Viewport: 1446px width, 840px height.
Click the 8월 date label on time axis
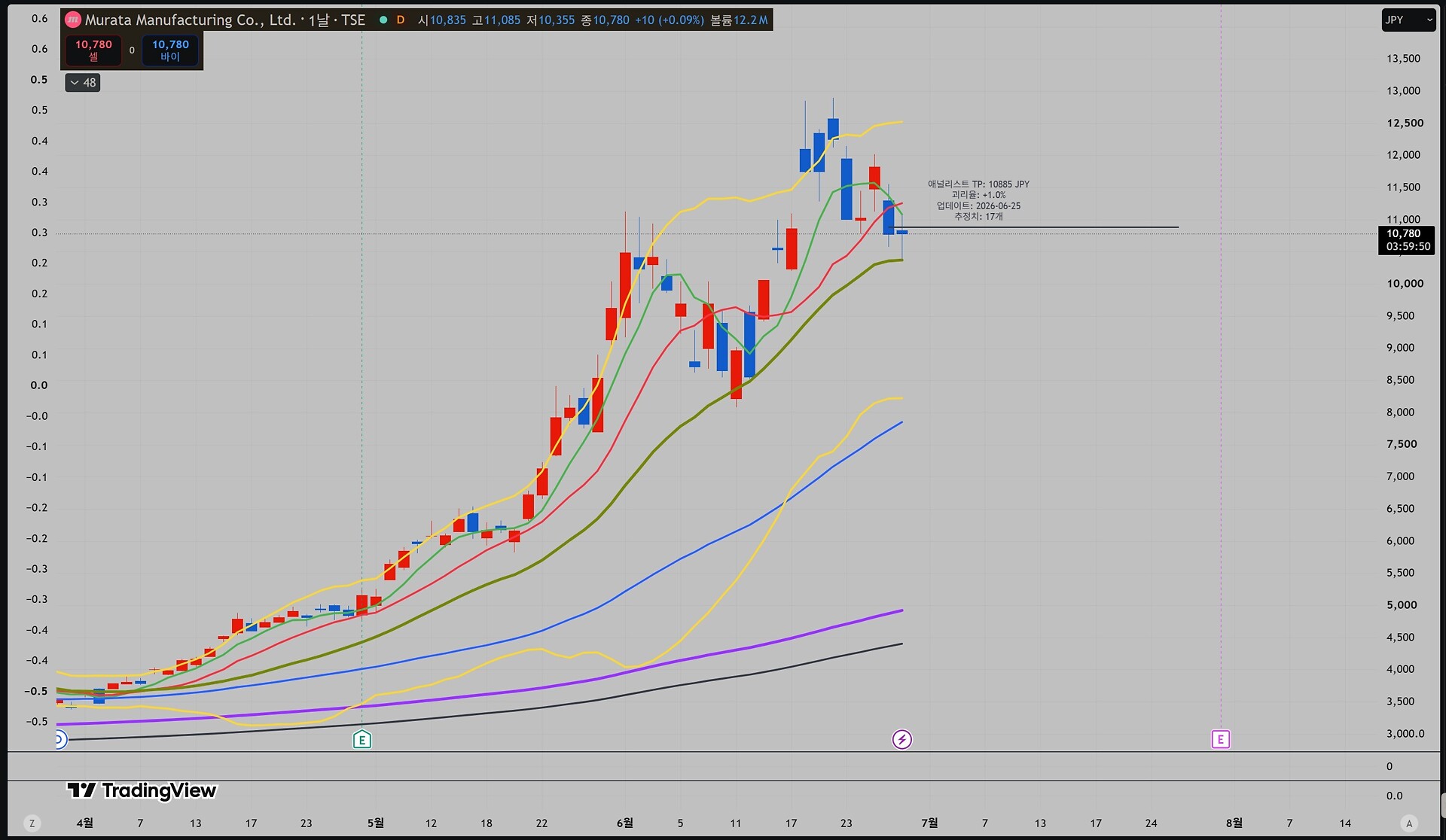coord(1234,823)
